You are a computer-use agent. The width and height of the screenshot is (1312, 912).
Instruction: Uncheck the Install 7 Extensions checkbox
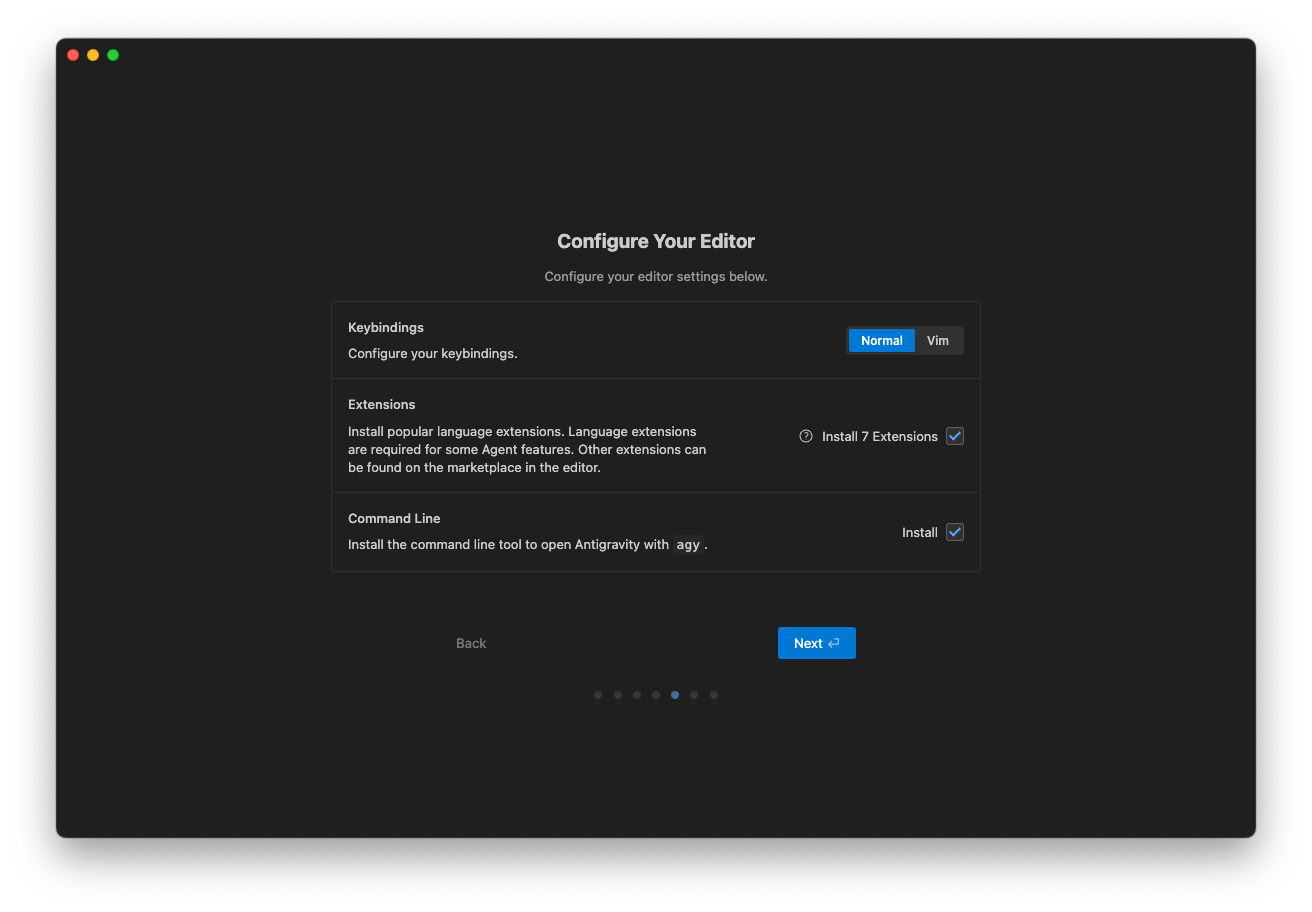tap(955, 436)
